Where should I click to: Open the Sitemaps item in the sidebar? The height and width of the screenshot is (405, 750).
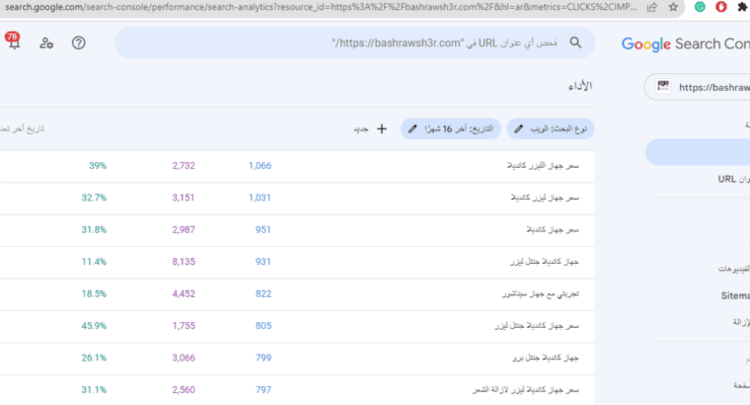(x=735, y=296)
